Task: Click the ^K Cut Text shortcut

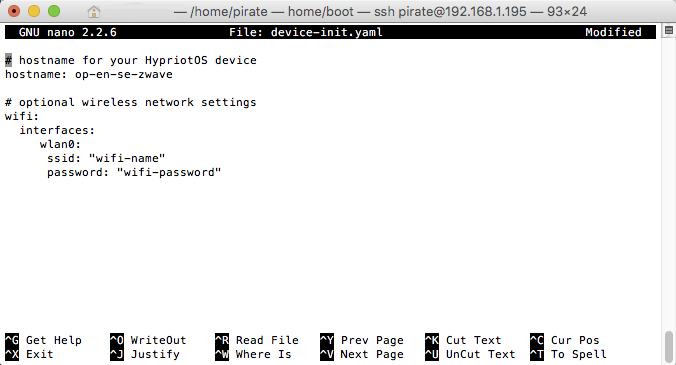Action: [463, 340]
